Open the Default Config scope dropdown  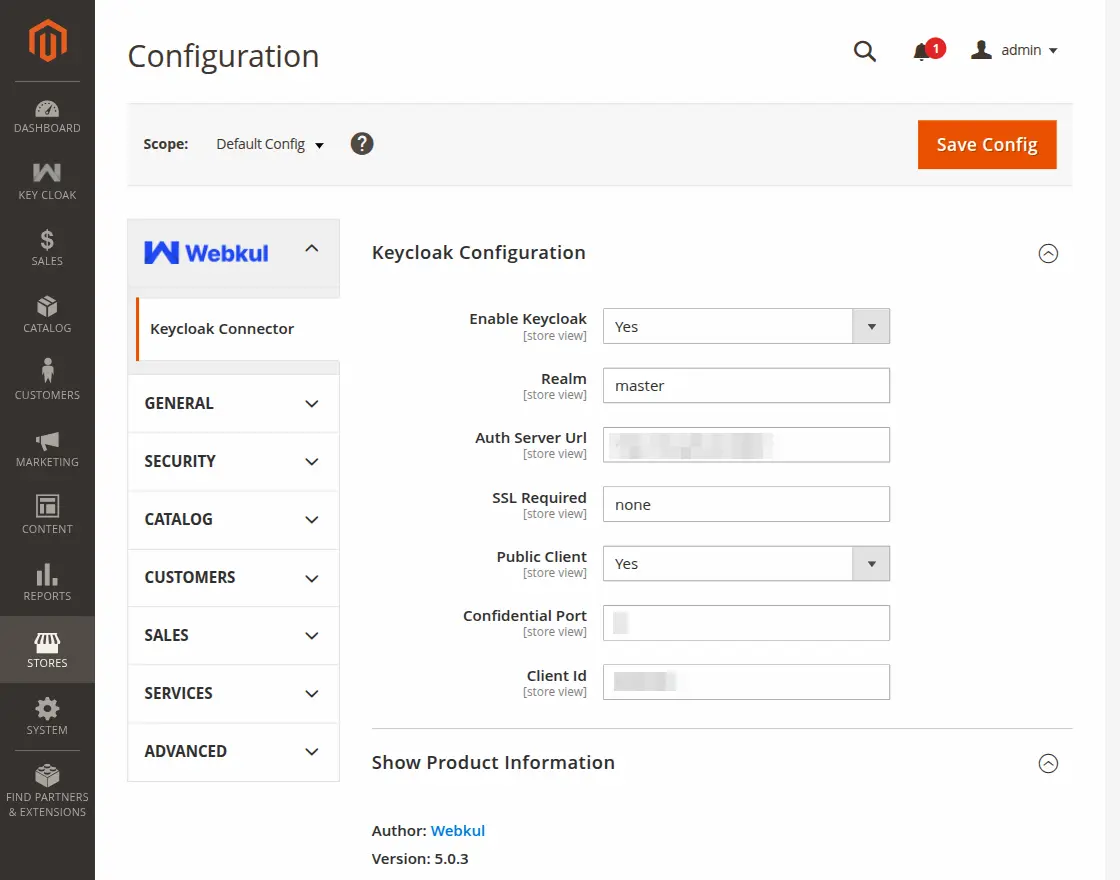tap(269, 144)
